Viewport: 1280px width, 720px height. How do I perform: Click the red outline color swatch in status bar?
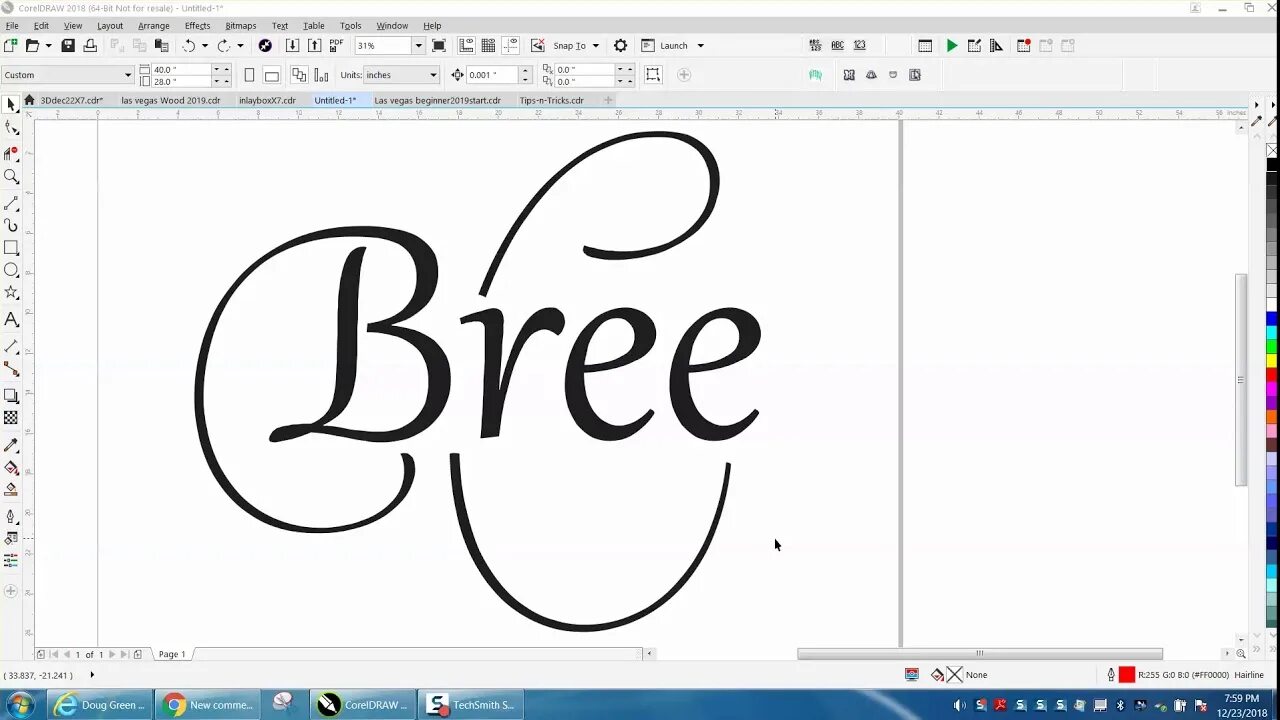click(x=1127, y=675)
